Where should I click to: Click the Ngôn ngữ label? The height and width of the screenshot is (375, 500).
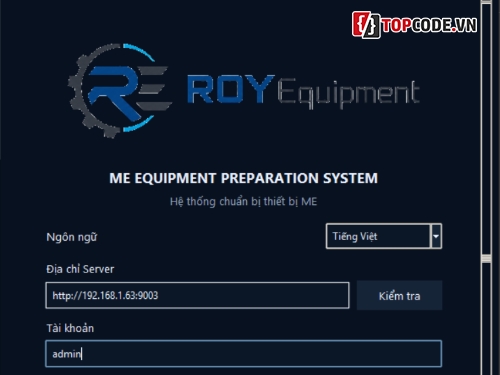[x=72, y=237]
